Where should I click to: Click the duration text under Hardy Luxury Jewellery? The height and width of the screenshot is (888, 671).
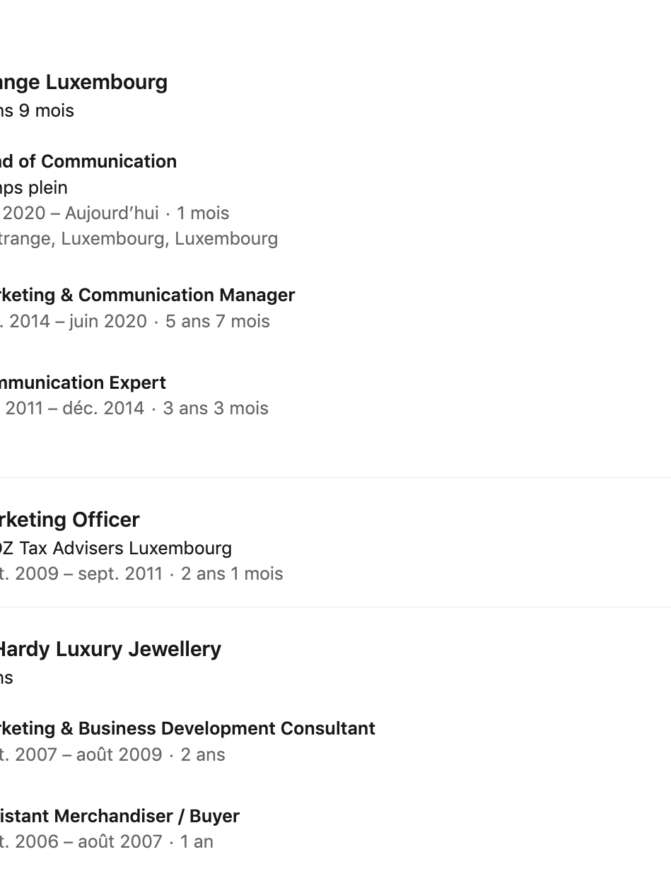point(7,677)
